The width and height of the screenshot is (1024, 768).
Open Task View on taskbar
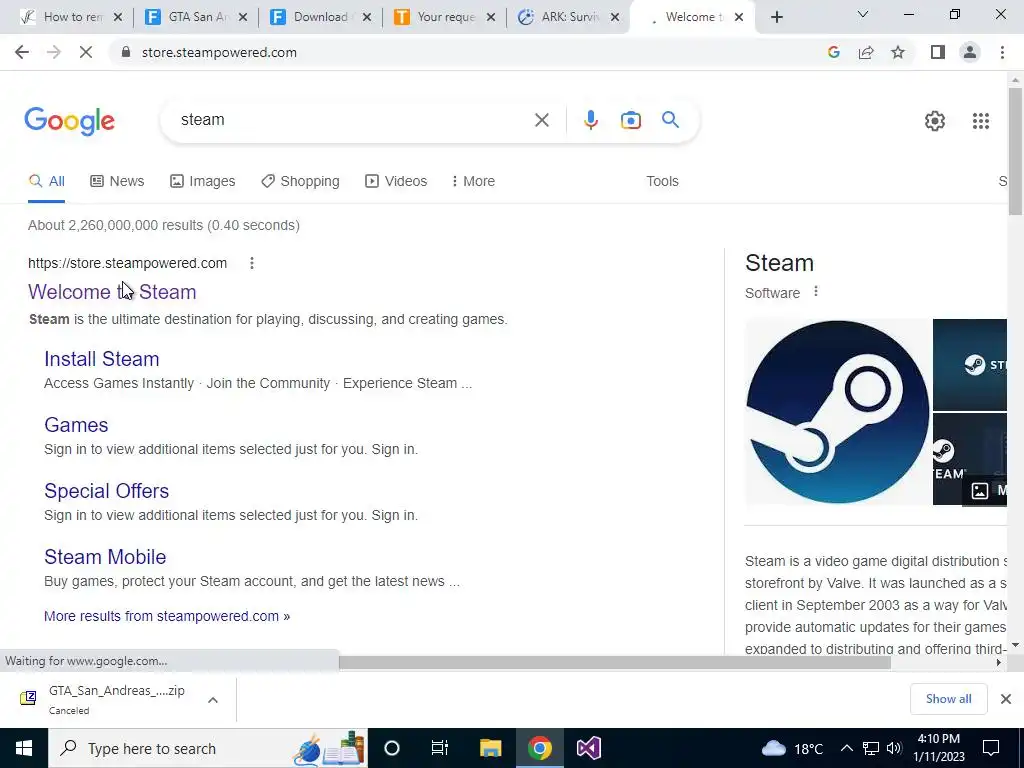coord(440,748)
